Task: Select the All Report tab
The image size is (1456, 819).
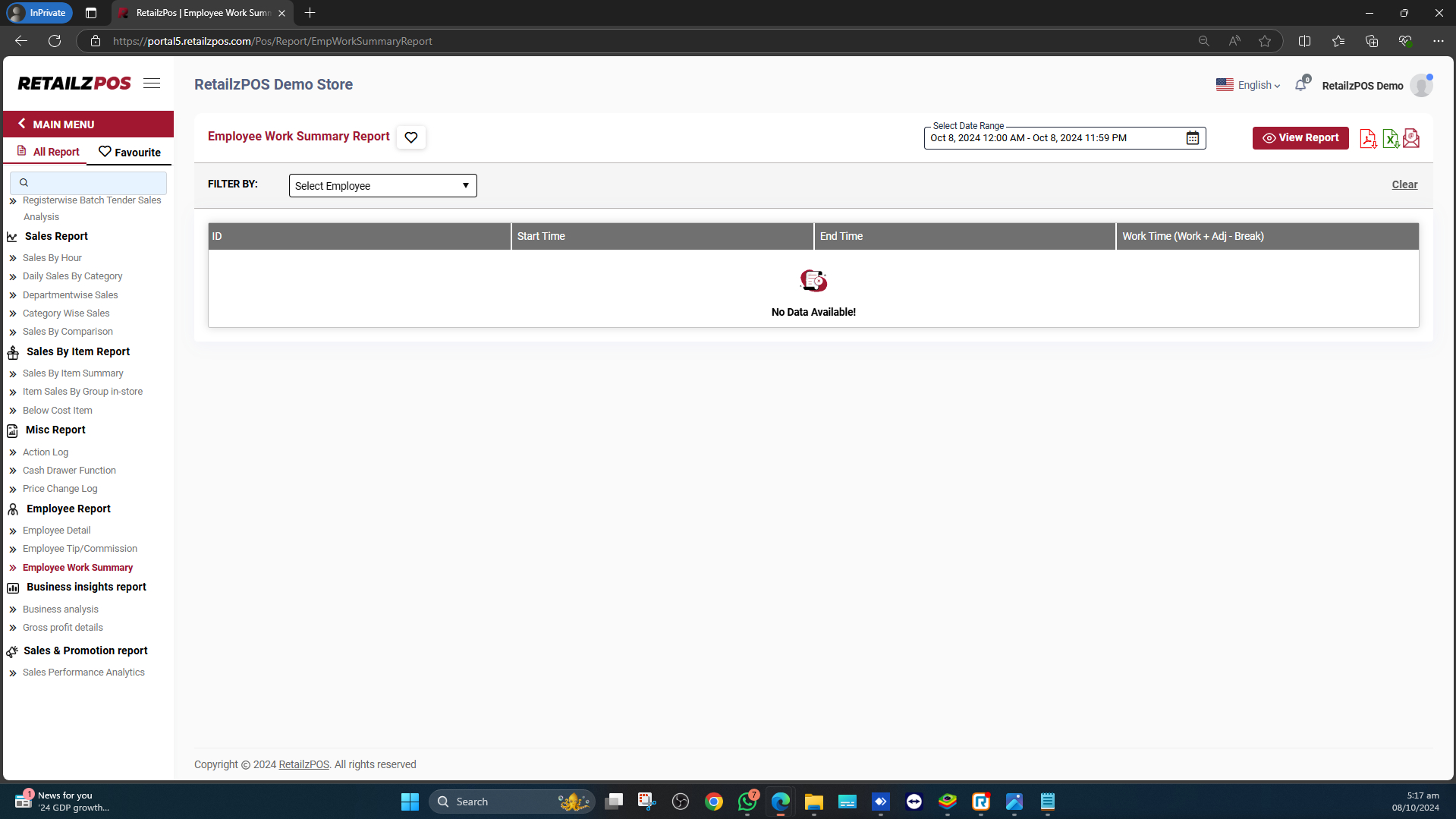Action: tap(48, 152)
